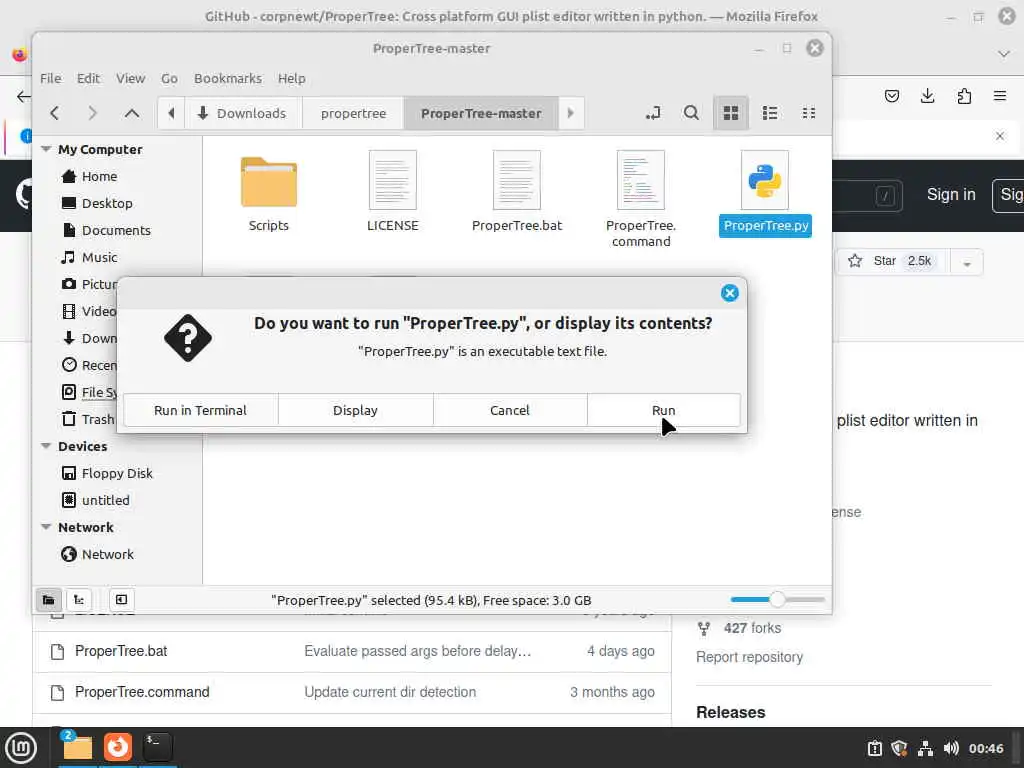Collapse My Computer section
The image size is (1024, 768).
[46, 149]
